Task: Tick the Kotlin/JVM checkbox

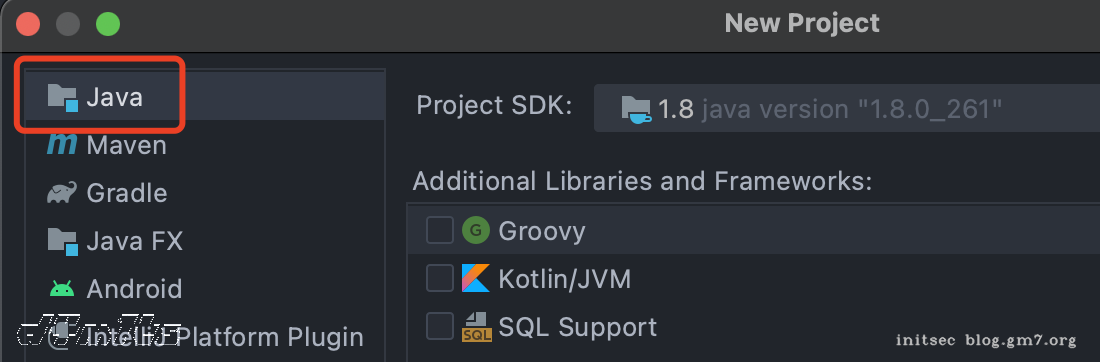Action: point(440,279)
